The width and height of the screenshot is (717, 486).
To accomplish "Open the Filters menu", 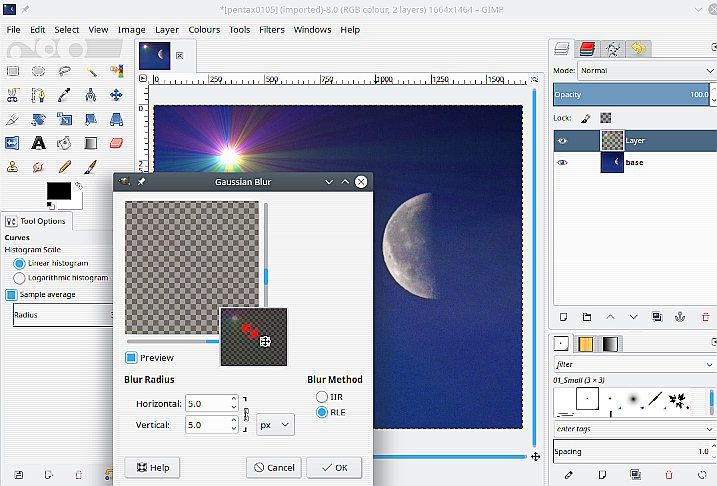I will (x=272, y=30).
